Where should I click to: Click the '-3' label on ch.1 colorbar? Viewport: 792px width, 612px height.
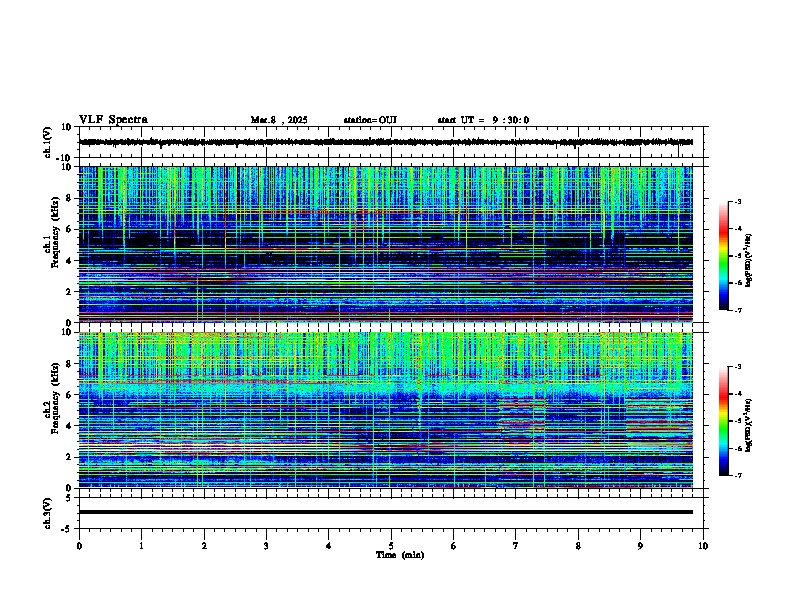point(737,202)
